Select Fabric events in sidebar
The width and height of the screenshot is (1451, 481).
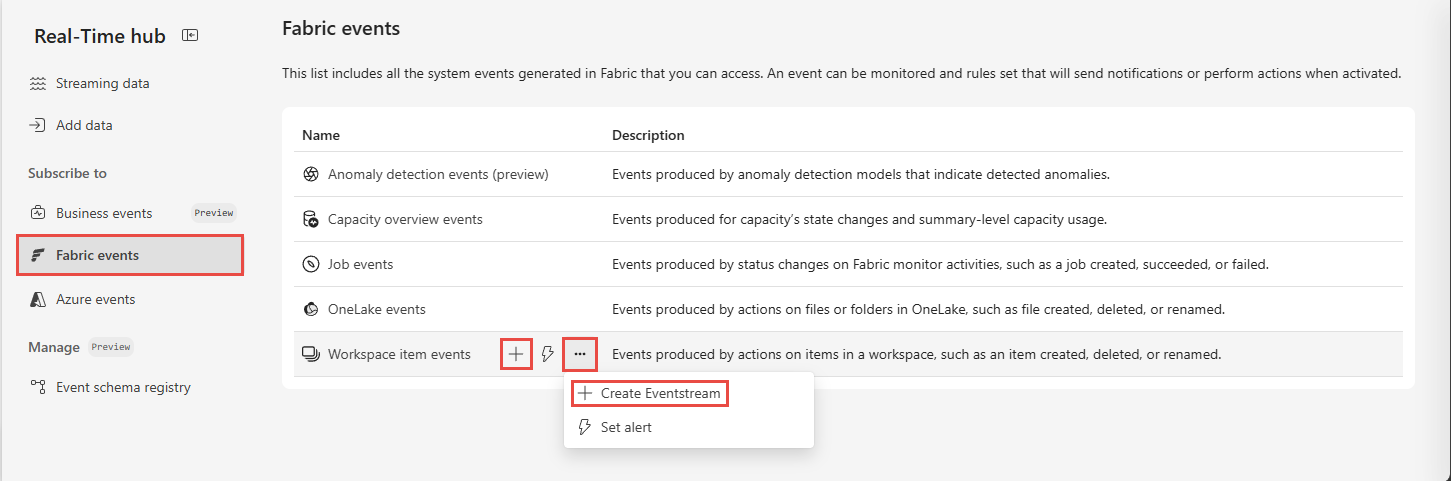[130, 255]
